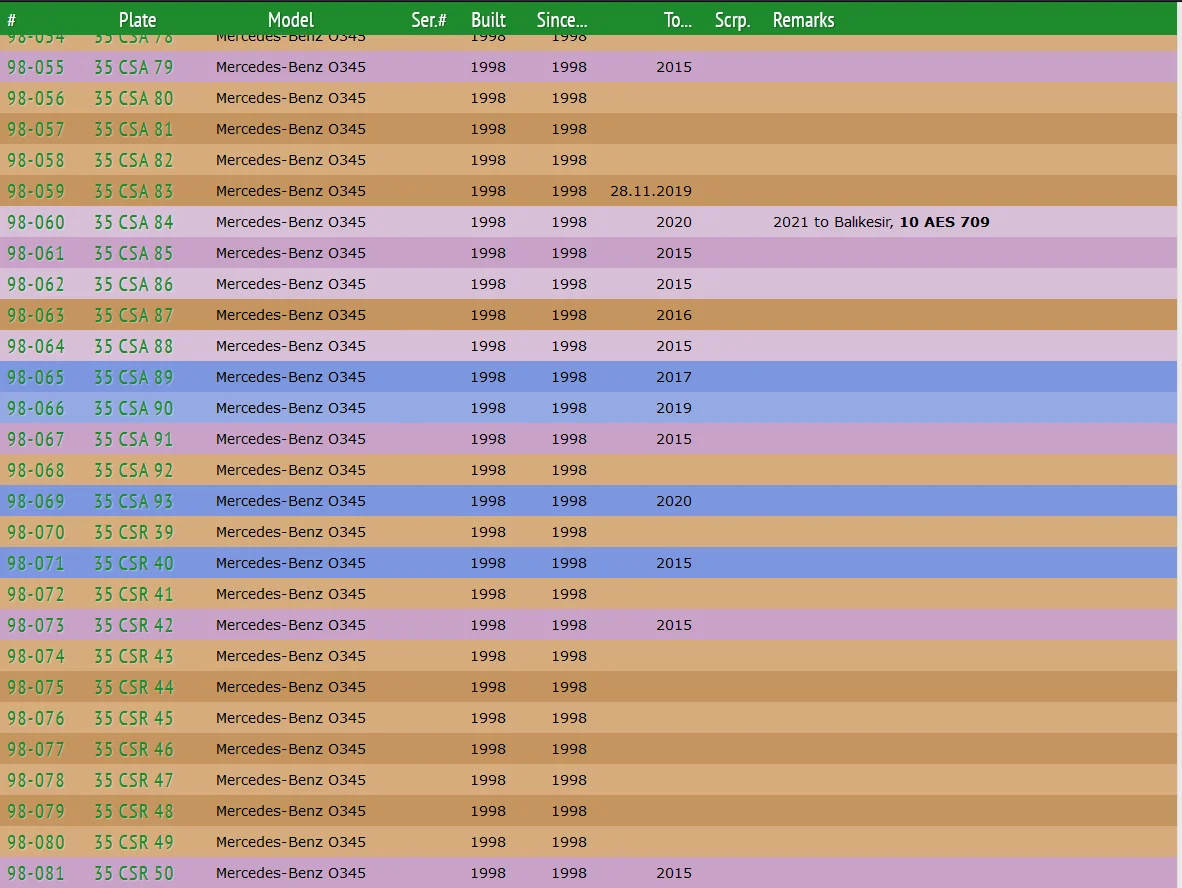The image size is (1182, 888).
Task: Sort by the Built column header
Action: [488, 20]
